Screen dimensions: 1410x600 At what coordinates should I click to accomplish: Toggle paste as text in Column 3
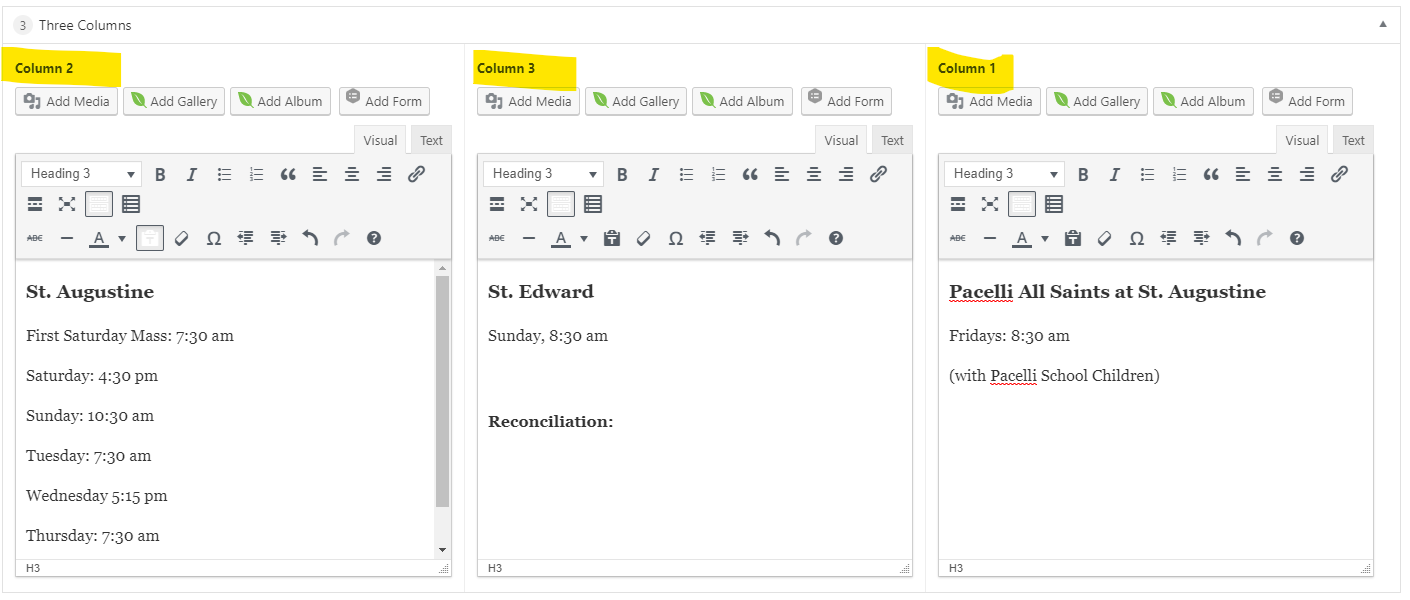[612, 238]
